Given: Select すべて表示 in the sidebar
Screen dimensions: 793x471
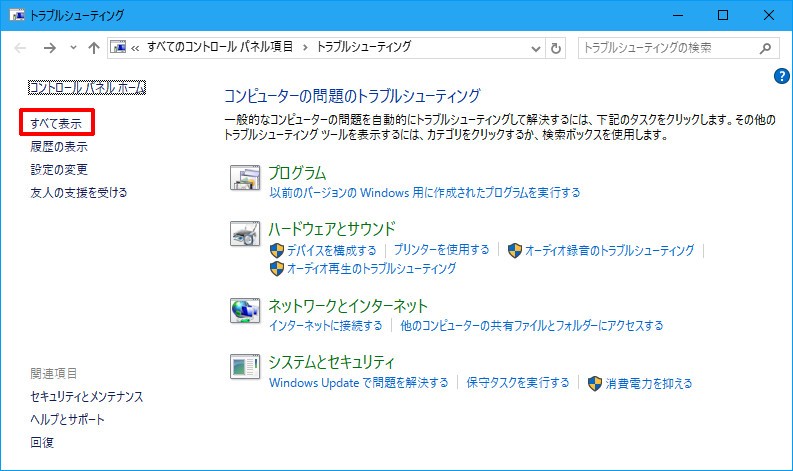Looking at the screenshot, I should (56, 123).
